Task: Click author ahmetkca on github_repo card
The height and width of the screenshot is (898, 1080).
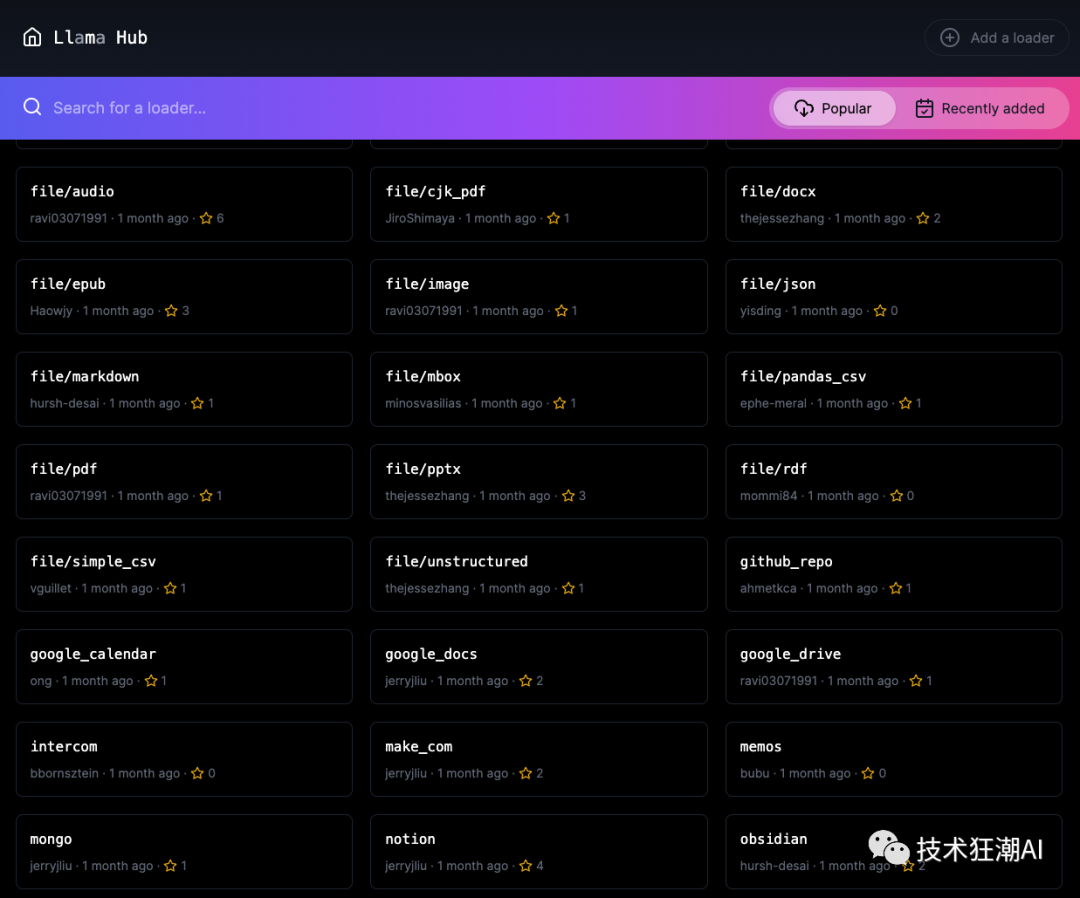Action: pos(768,588)
